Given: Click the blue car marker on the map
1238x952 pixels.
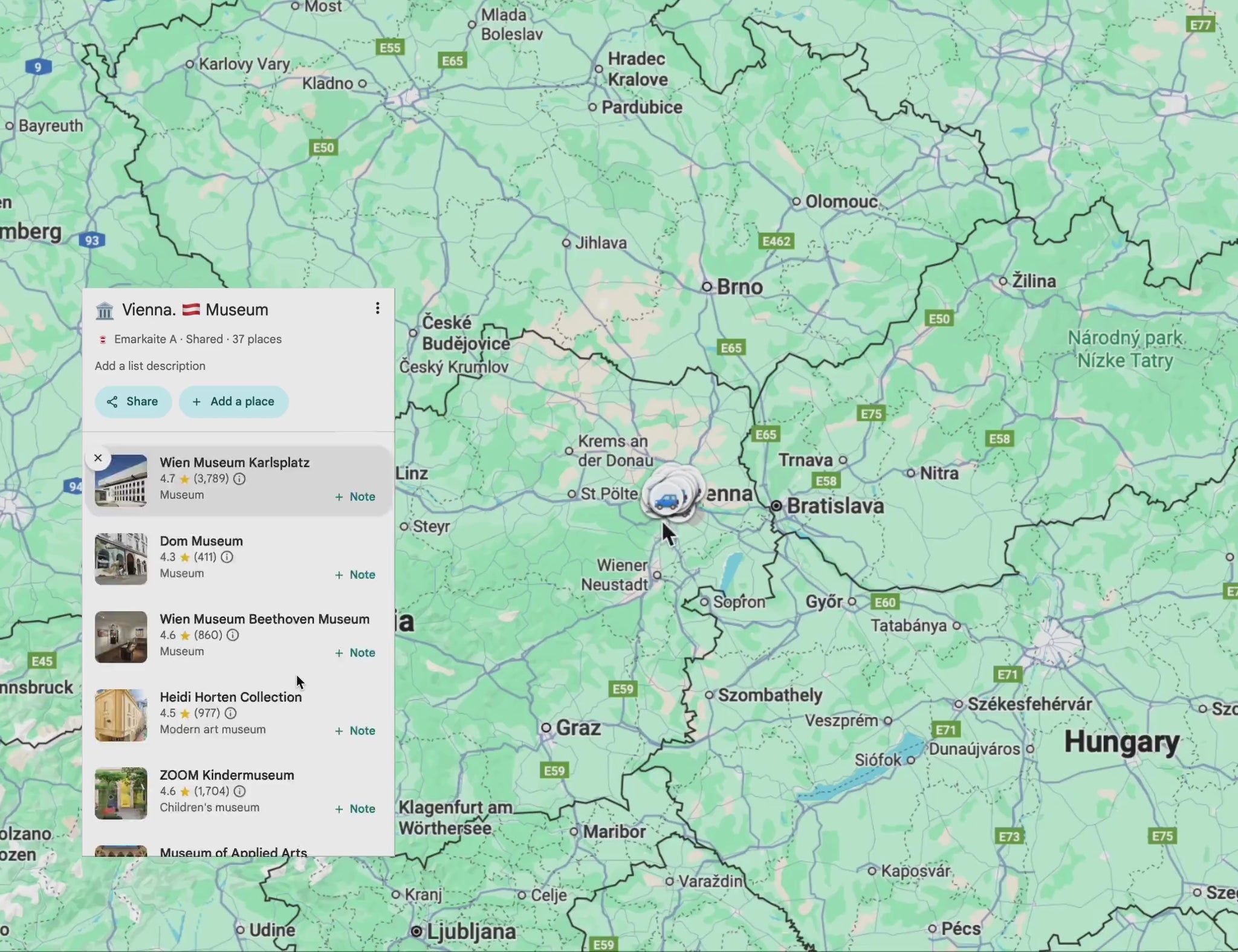Looking at the screenshot, I should pos(667,500).
